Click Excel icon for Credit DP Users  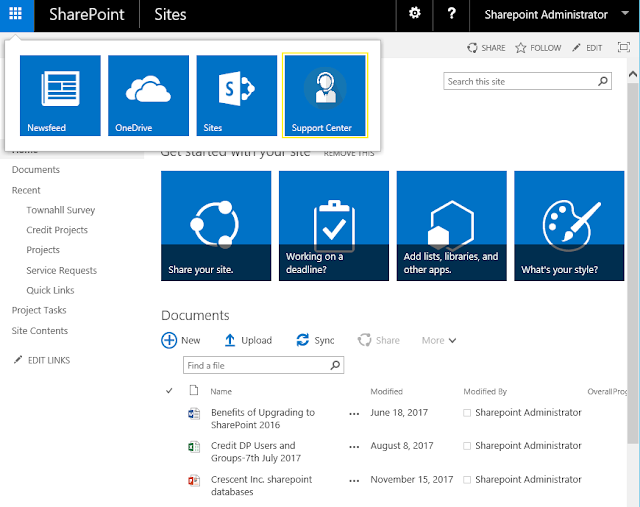(194, 447)
